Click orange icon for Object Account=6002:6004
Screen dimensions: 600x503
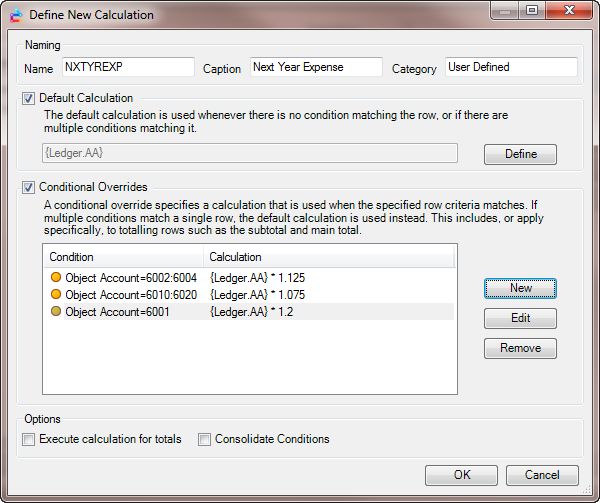click(55, 278)
